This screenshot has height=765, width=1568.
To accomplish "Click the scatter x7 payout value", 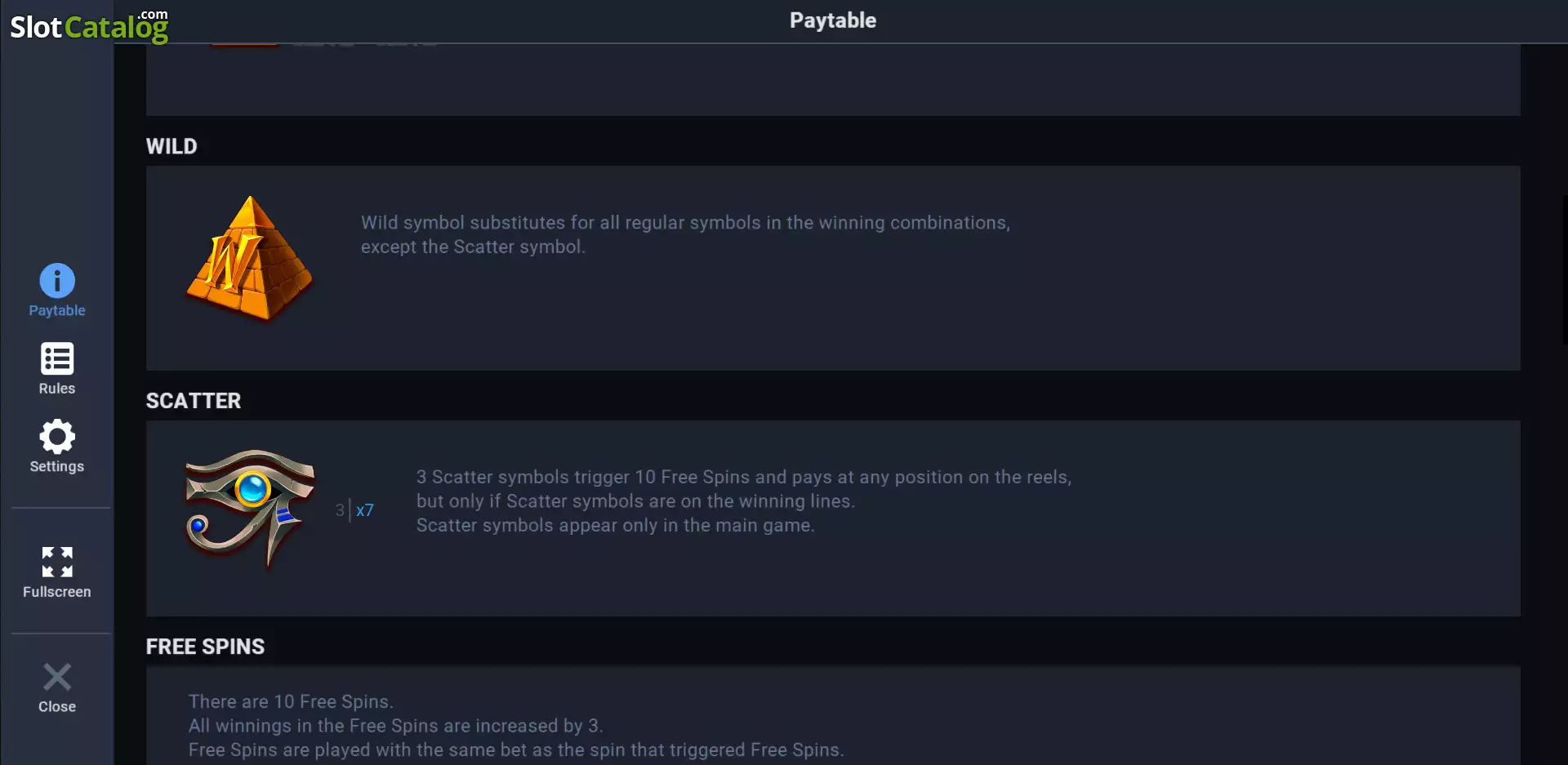I will (365, 510).
